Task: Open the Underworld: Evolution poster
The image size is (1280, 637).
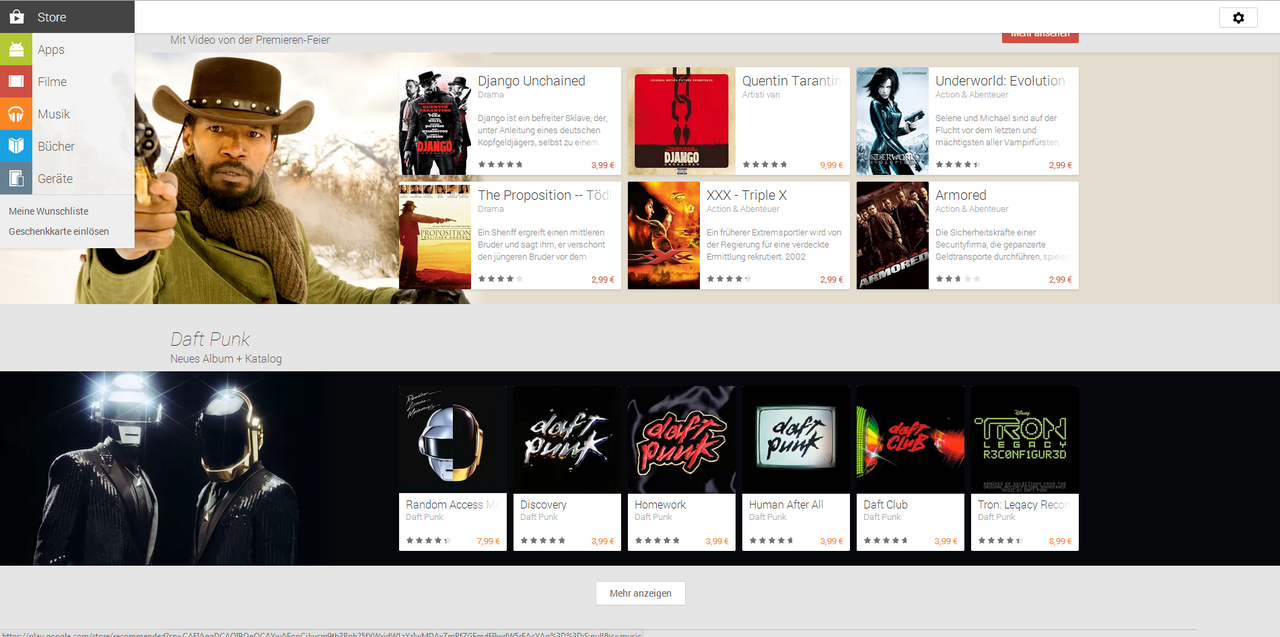Action: pos(892,121)
